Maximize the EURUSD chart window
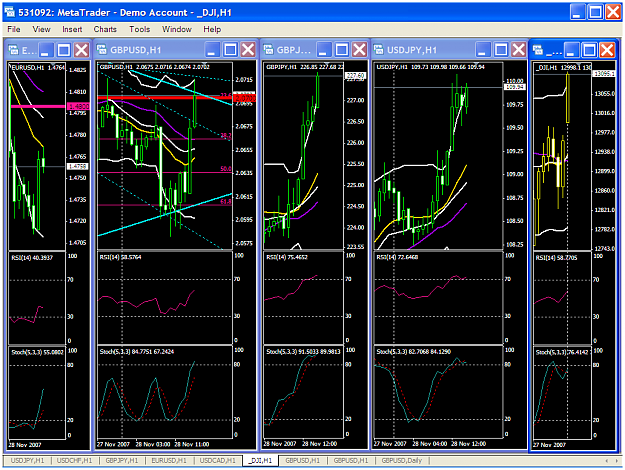The image size is (625, 470). click(x=64, y=50)
